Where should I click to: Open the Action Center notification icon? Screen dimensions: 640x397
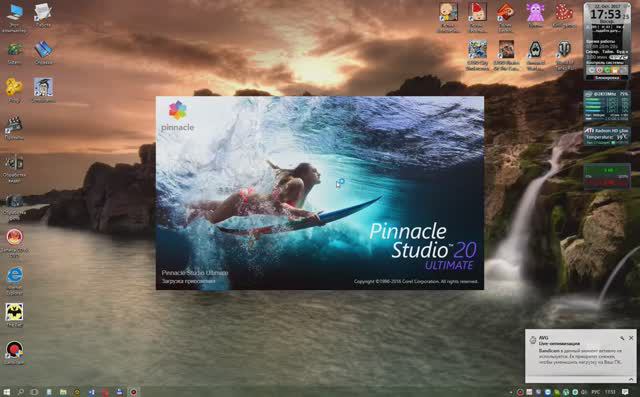click(x=625, y=392)
